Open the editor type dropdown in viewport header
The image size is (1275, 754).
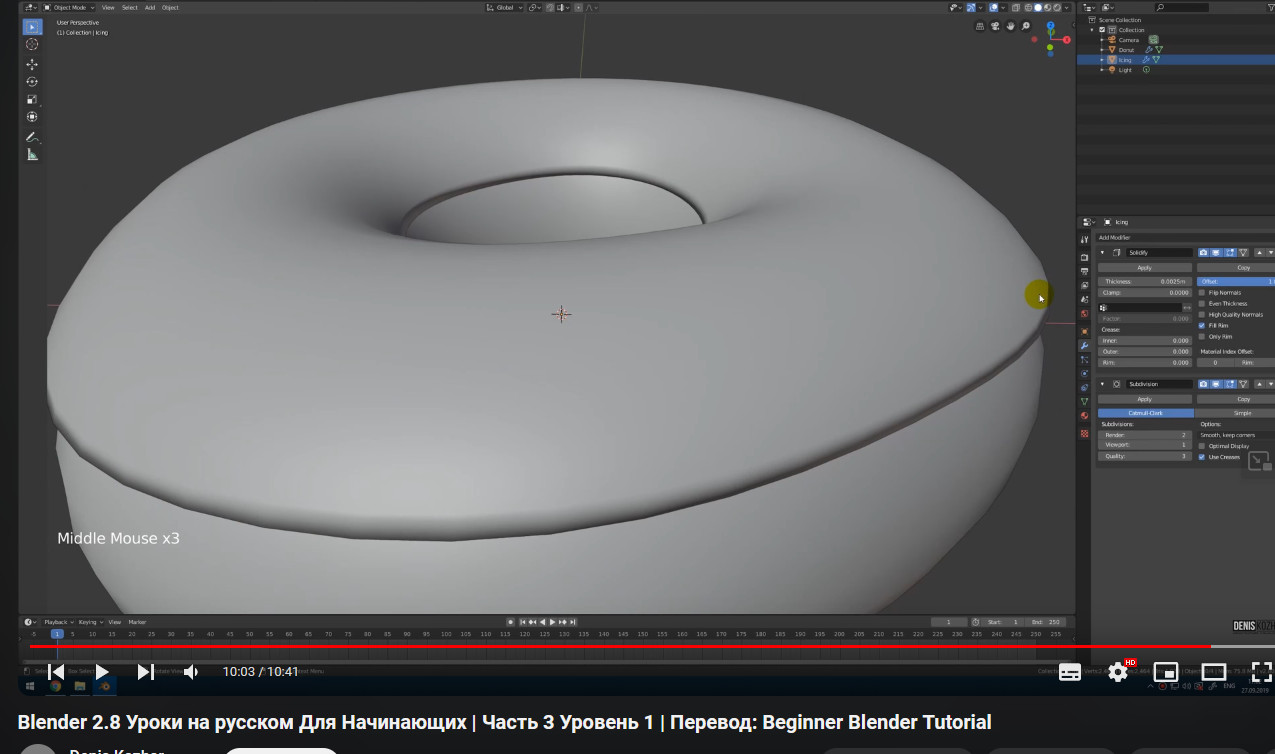(31, 7)
